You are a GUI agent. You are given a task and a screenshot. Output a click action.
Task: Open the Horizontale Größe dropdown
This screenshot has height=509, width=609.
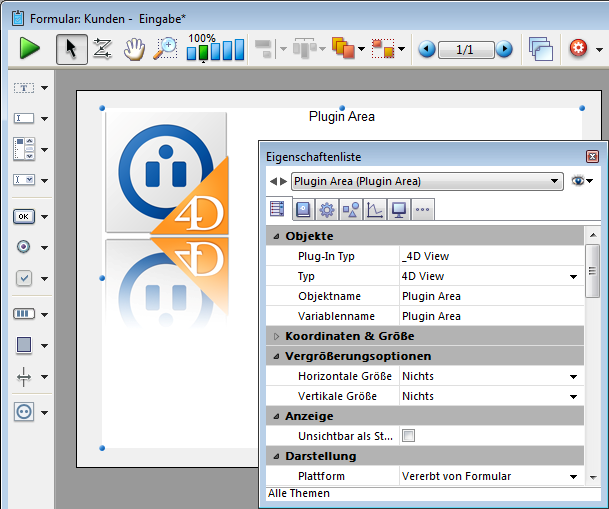pos(574,376)
